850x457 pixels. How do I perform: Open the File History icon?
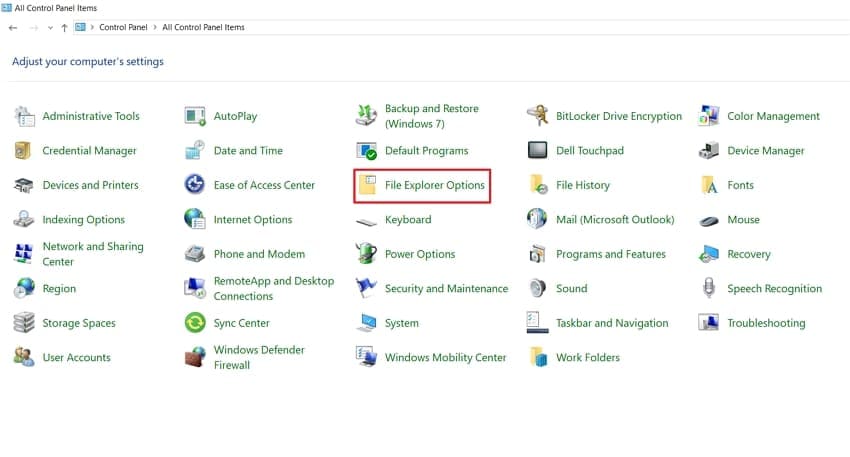538,185
